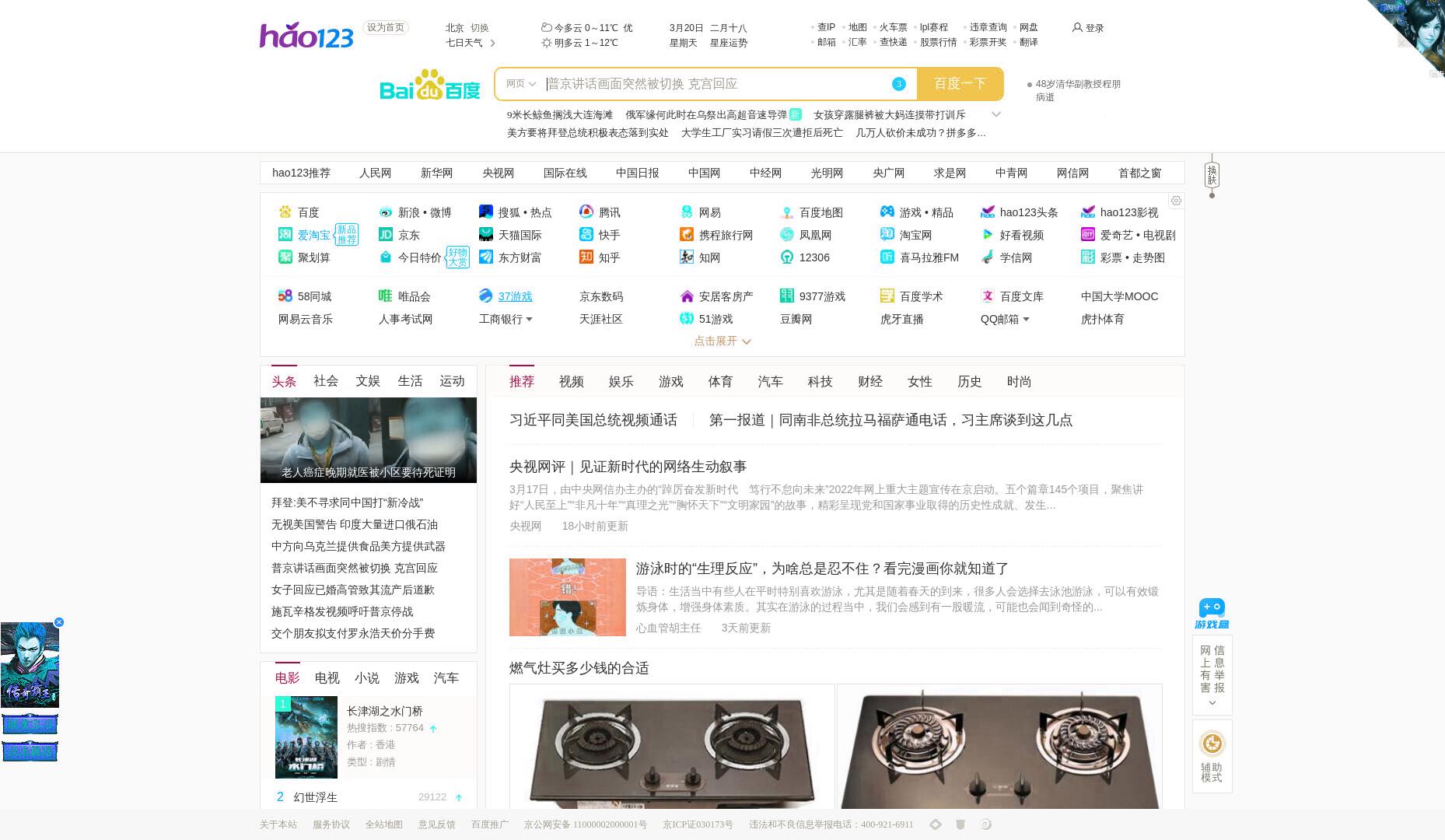Open the 游戏盒 game box icon
Screen dimensions: 1445x840
[x=1212, y=614]
